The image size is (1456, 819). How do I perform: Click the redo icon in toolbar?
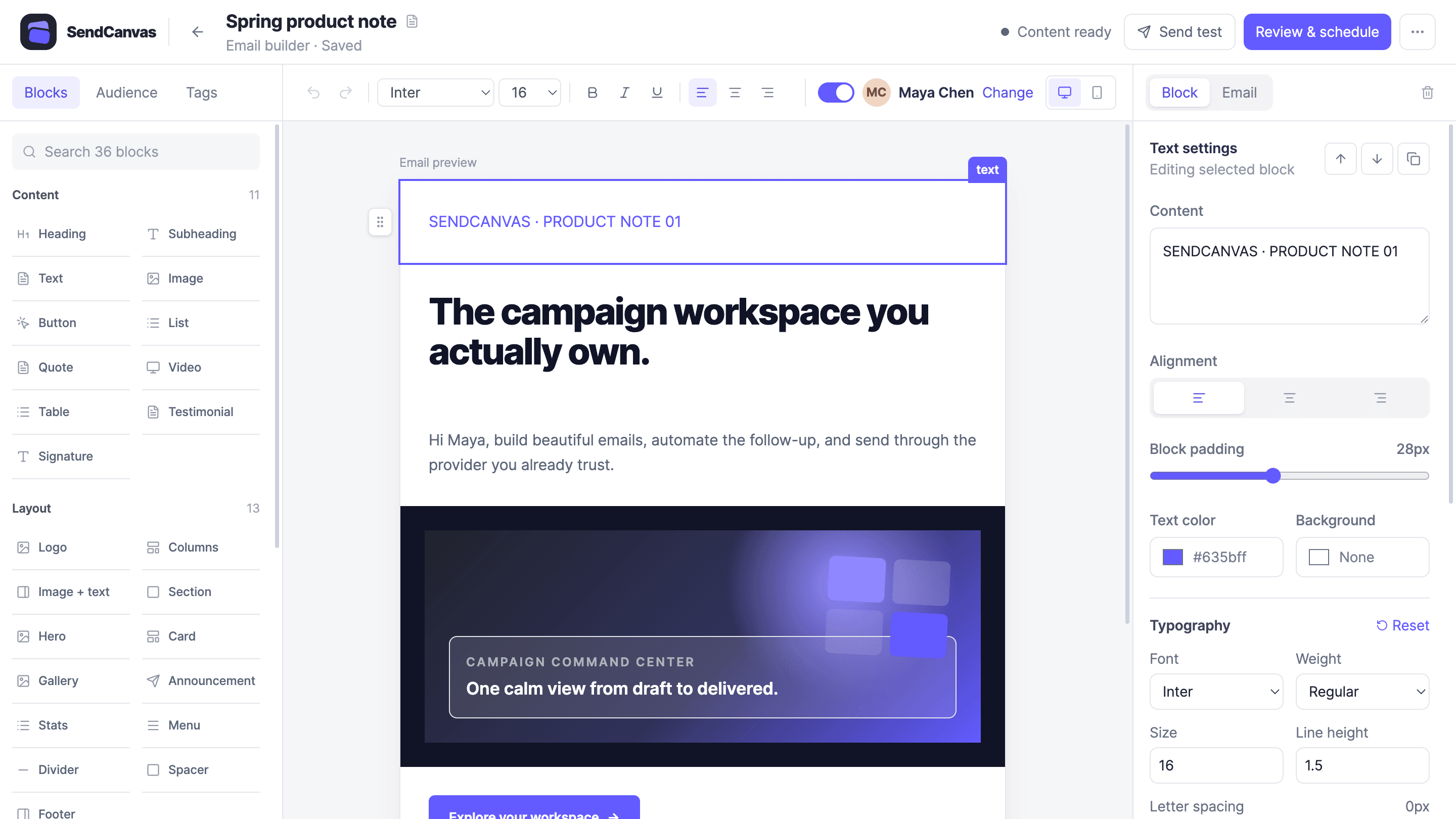pyautogui.click(x=345, y=92)
